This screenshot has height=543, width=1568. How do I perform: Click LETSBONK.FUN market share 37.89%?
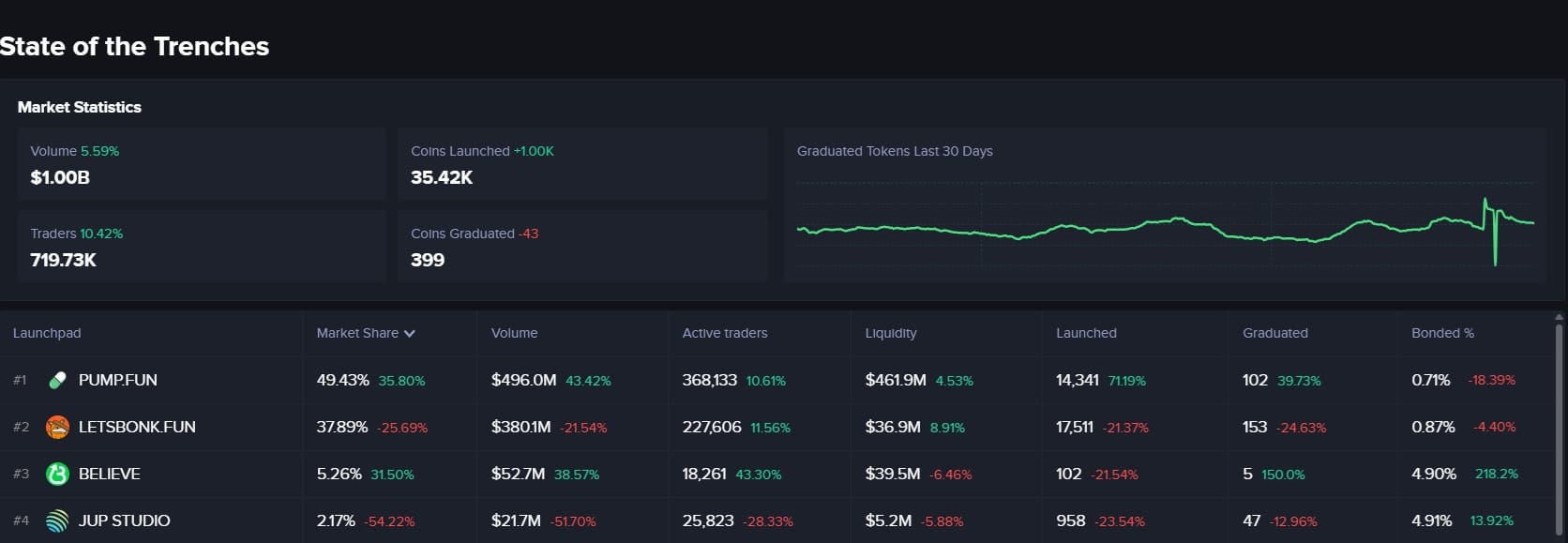pyautogui.click(x=342, y=427)
